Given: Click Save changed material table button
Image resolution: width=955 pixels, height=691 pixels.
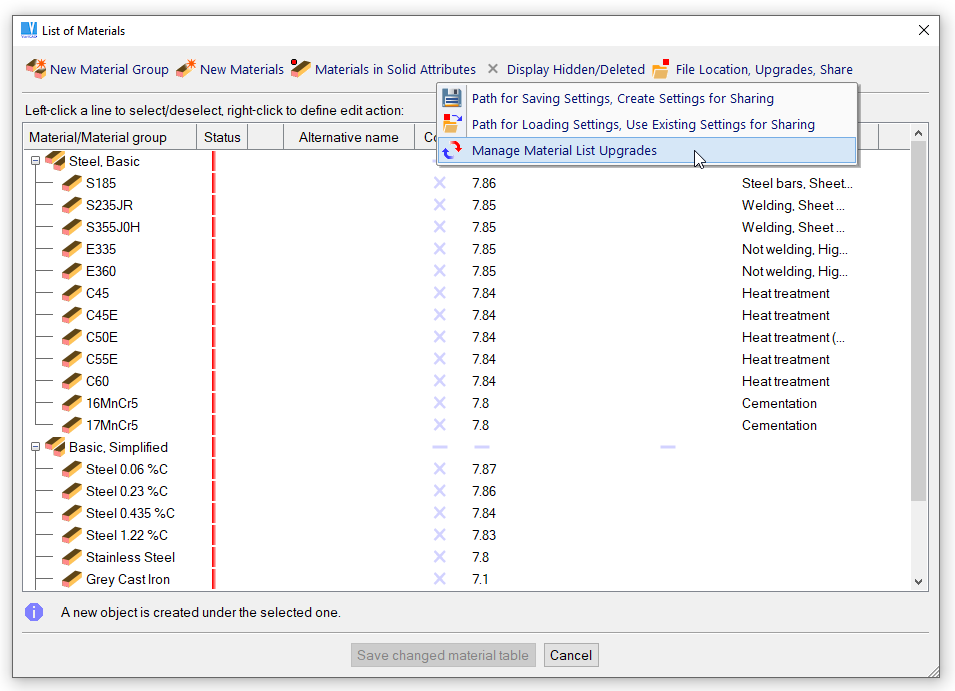Looking at the screenshot, I should (444, 656).
